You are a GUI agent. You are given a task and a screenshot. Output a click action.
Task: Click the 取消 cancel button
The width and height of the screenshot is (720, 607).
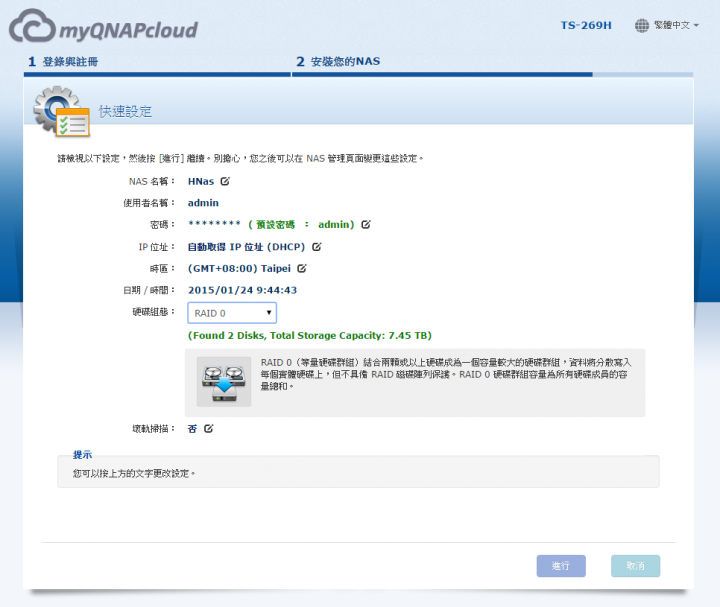click(x=636, y=566)
